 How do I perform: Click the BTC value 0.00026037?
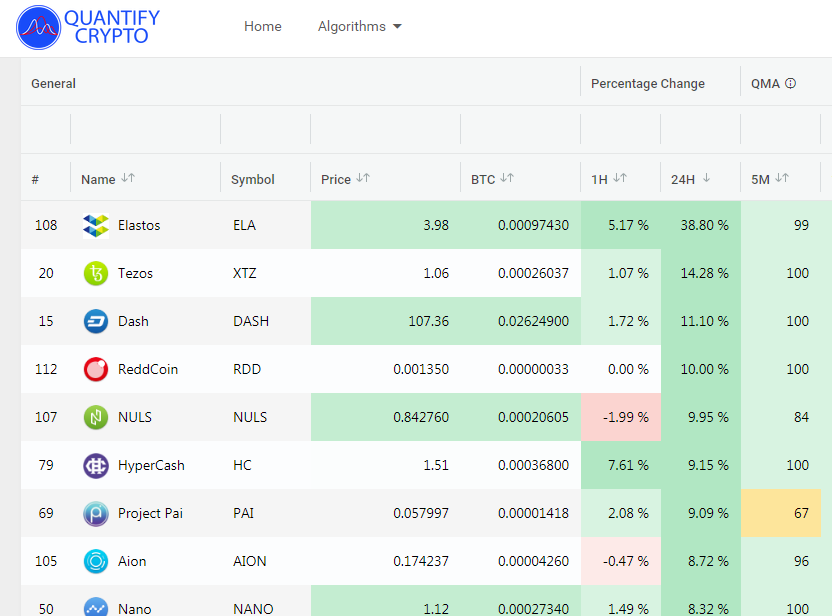coord(533,273)
